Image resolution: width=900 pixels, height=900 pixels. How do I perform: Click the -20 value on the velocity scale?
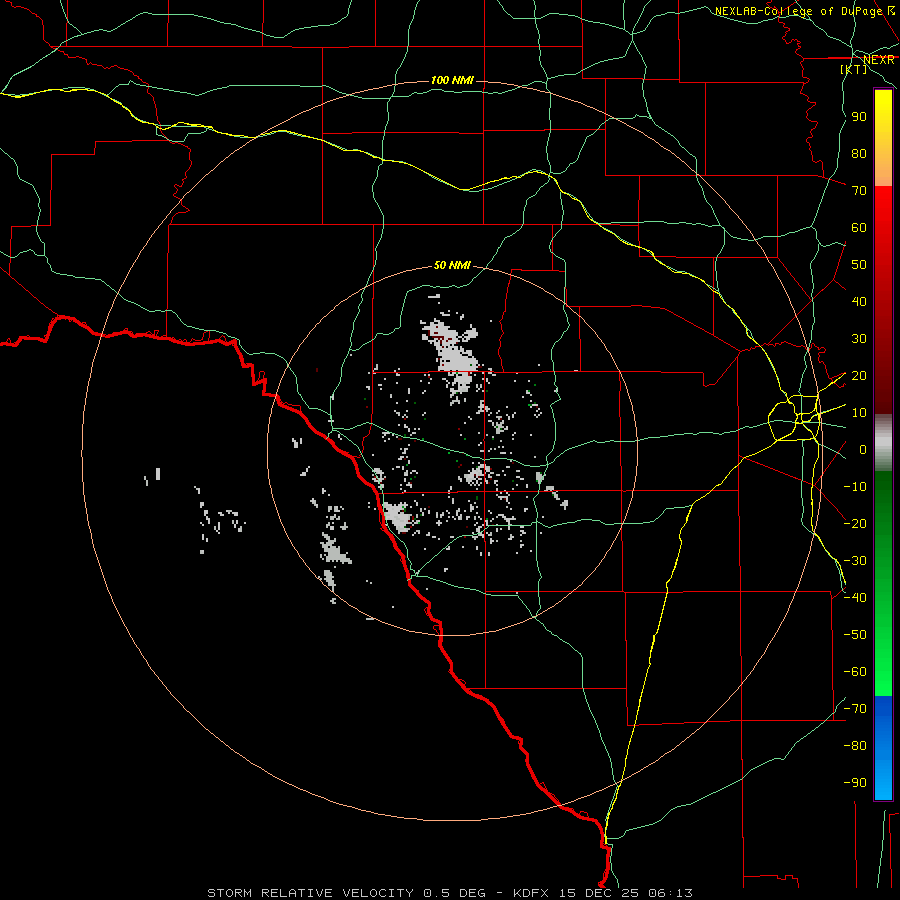click(855, 523)
